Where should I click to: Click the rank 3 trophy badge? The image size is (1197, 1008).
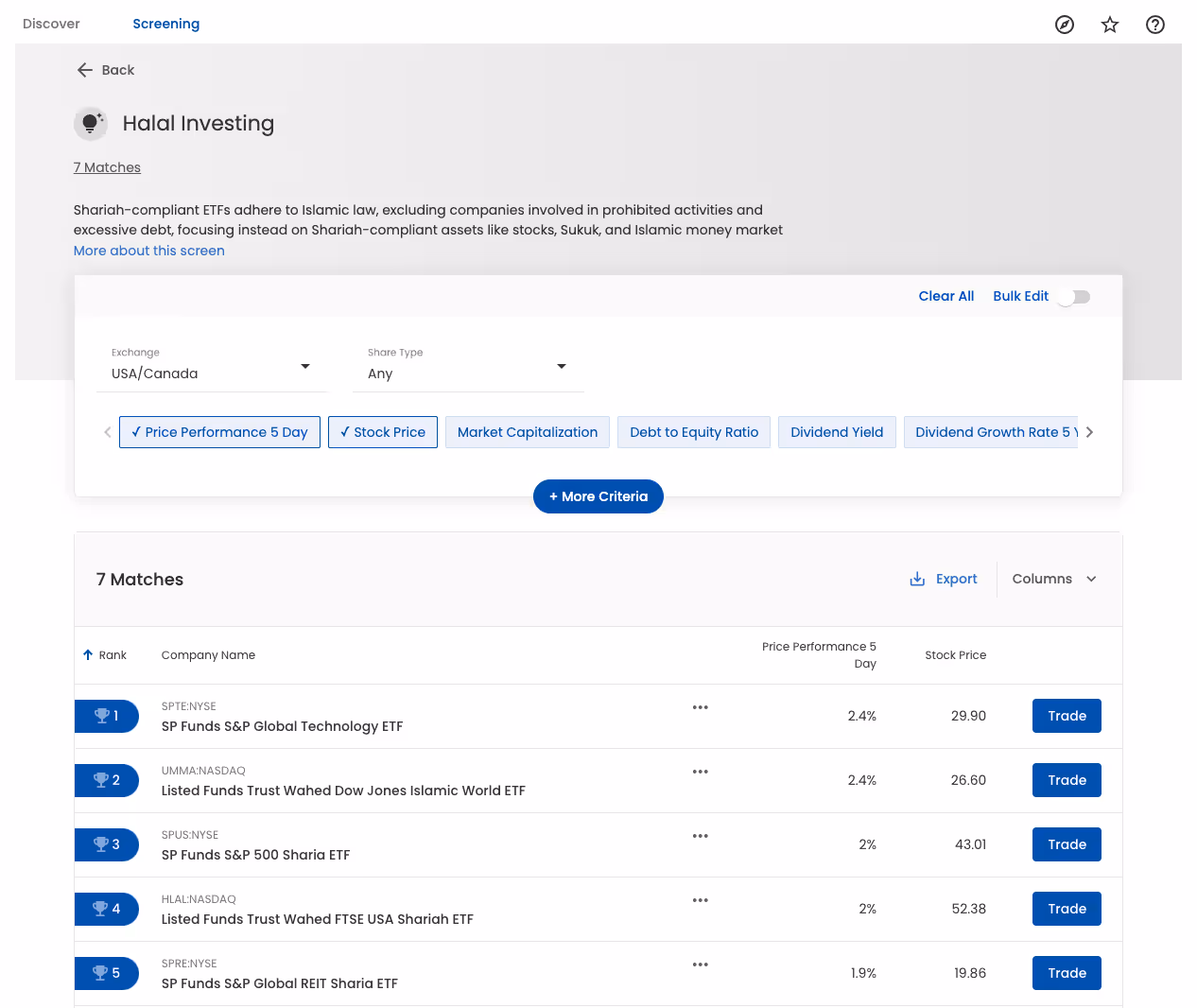[107, 844]
